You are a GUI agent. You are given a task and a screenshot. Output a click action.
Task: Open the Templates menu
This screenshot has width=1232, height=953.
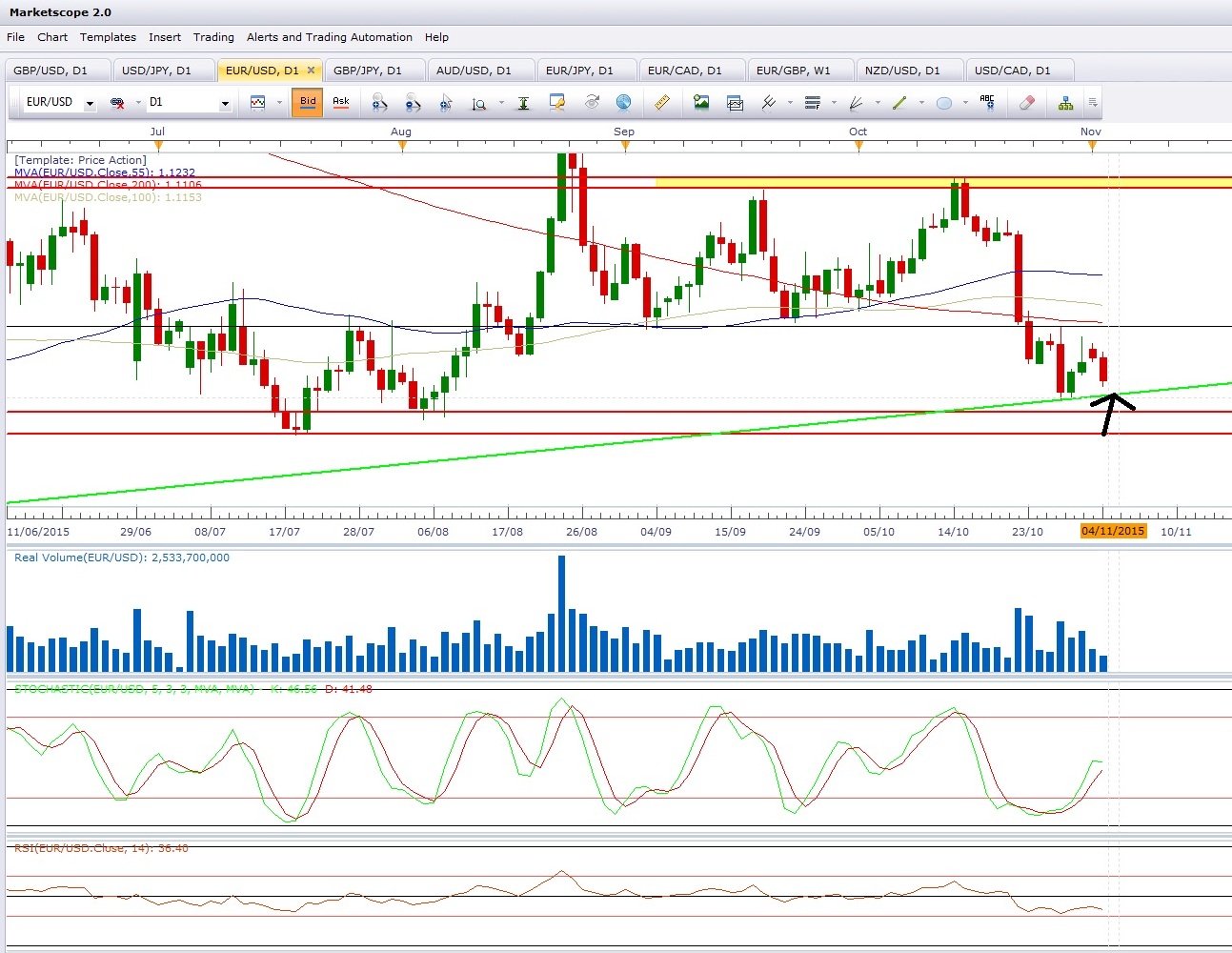point(108,37)
